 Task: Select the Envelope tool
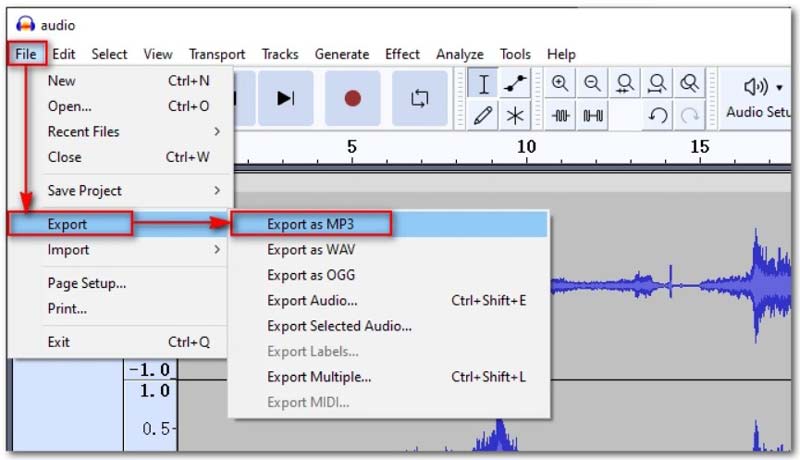515,83
